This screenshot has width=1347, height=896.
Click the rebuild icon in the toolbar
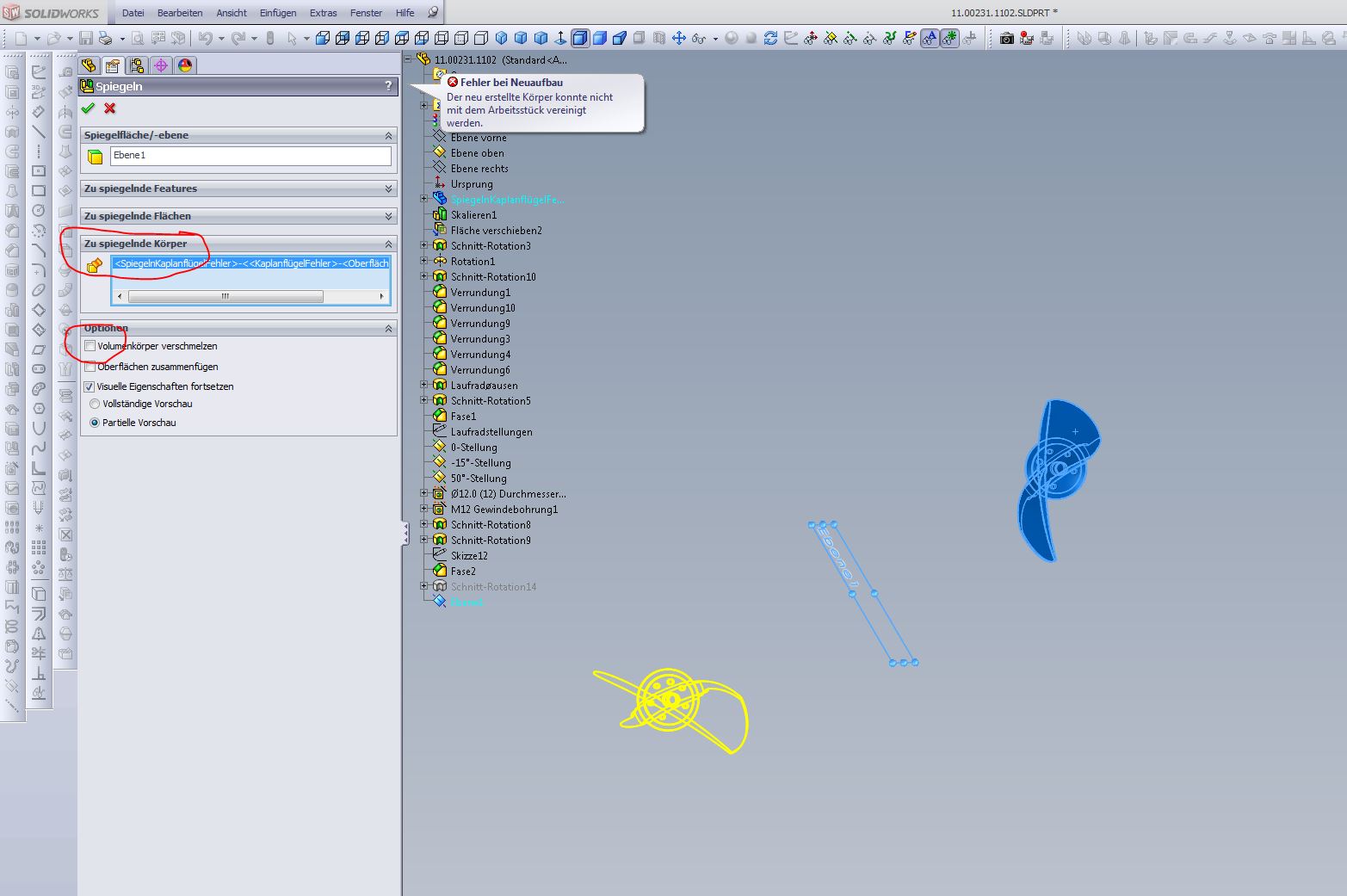pos(770,38)
